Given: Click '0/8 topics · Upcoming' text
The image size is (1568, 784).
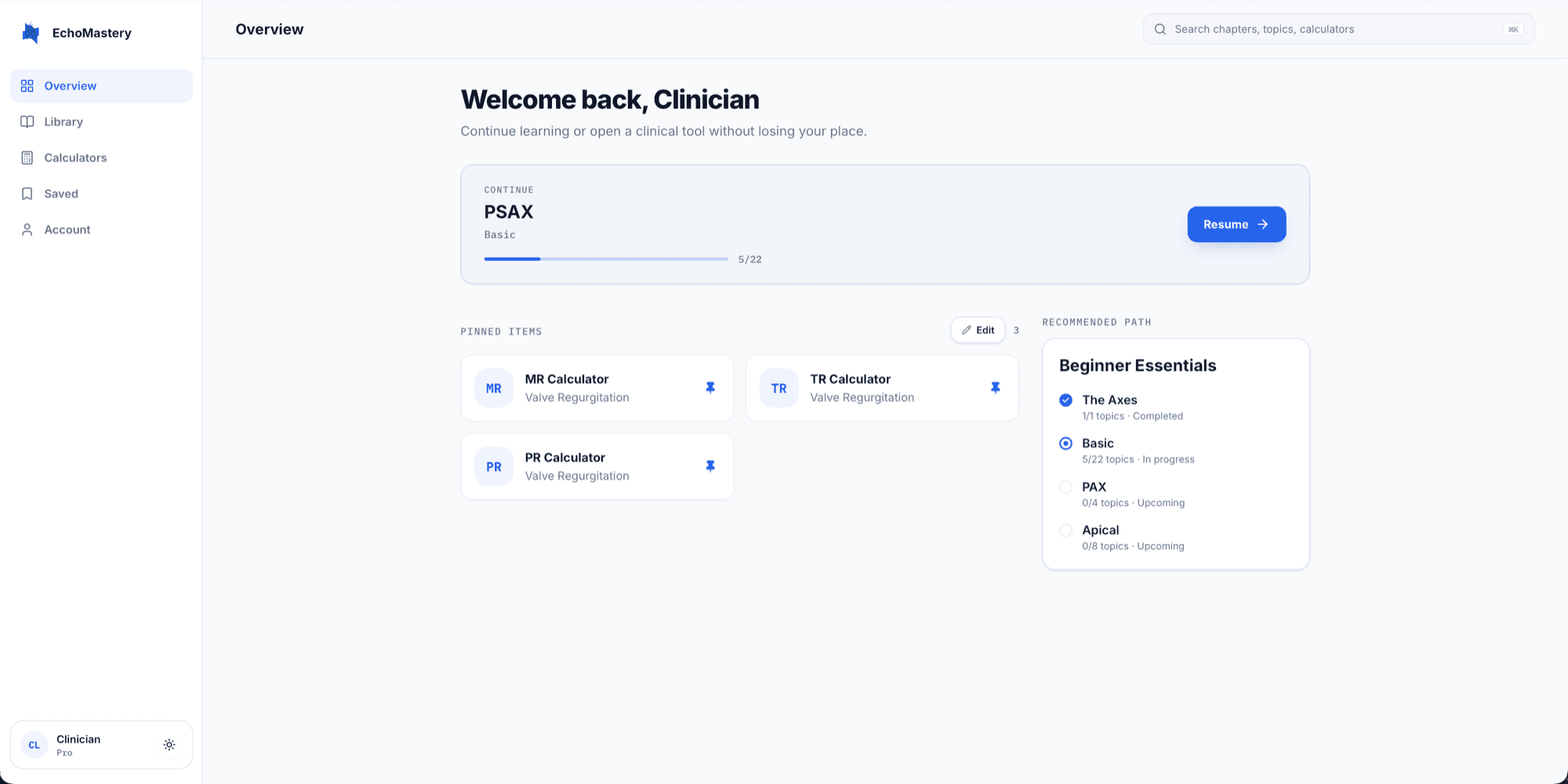Looking at the screenshot, I should 1133,546.
